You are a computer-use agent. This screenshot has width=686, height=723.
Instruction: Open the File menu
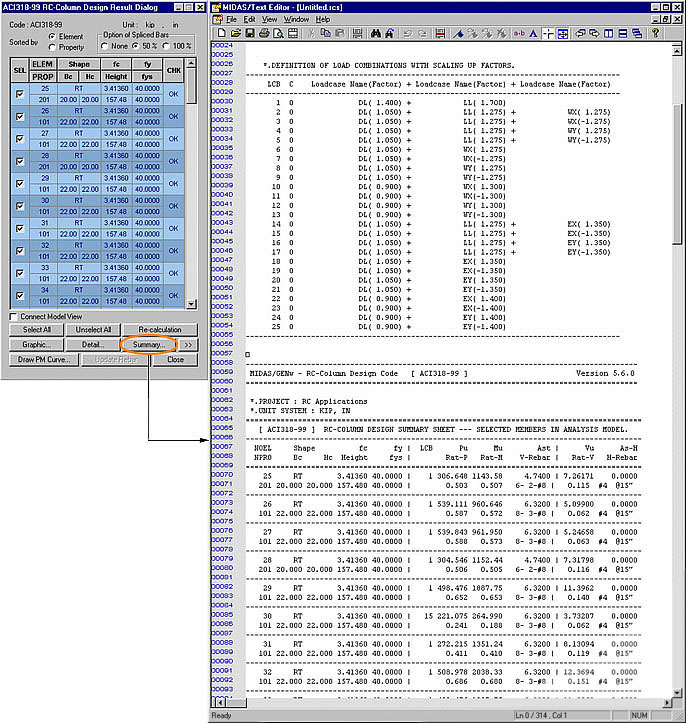coord(231,19)
